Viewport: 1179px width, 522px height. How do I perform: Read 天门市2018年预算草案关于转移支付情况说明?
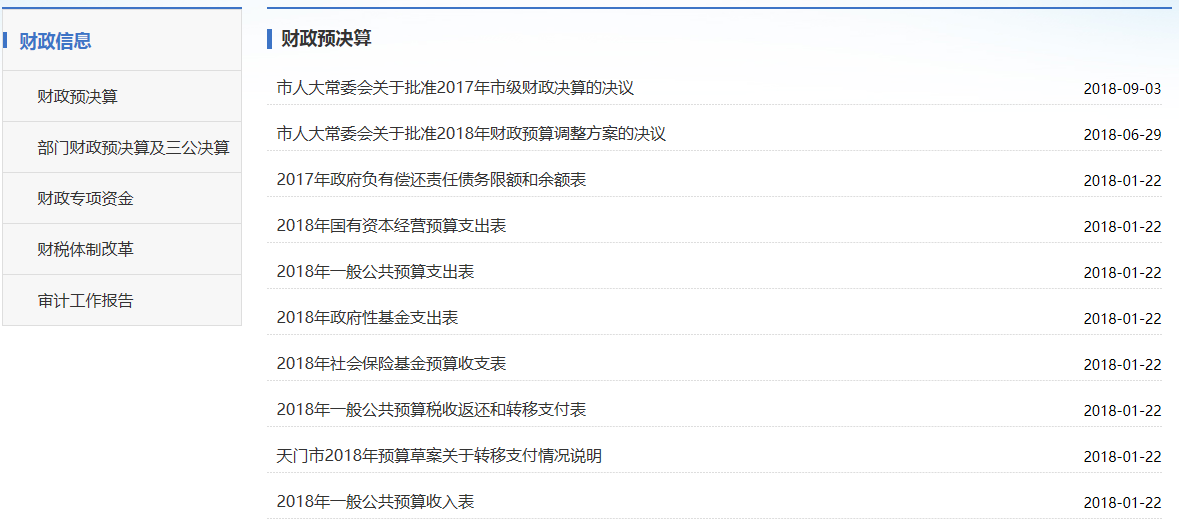click(439, 456)
